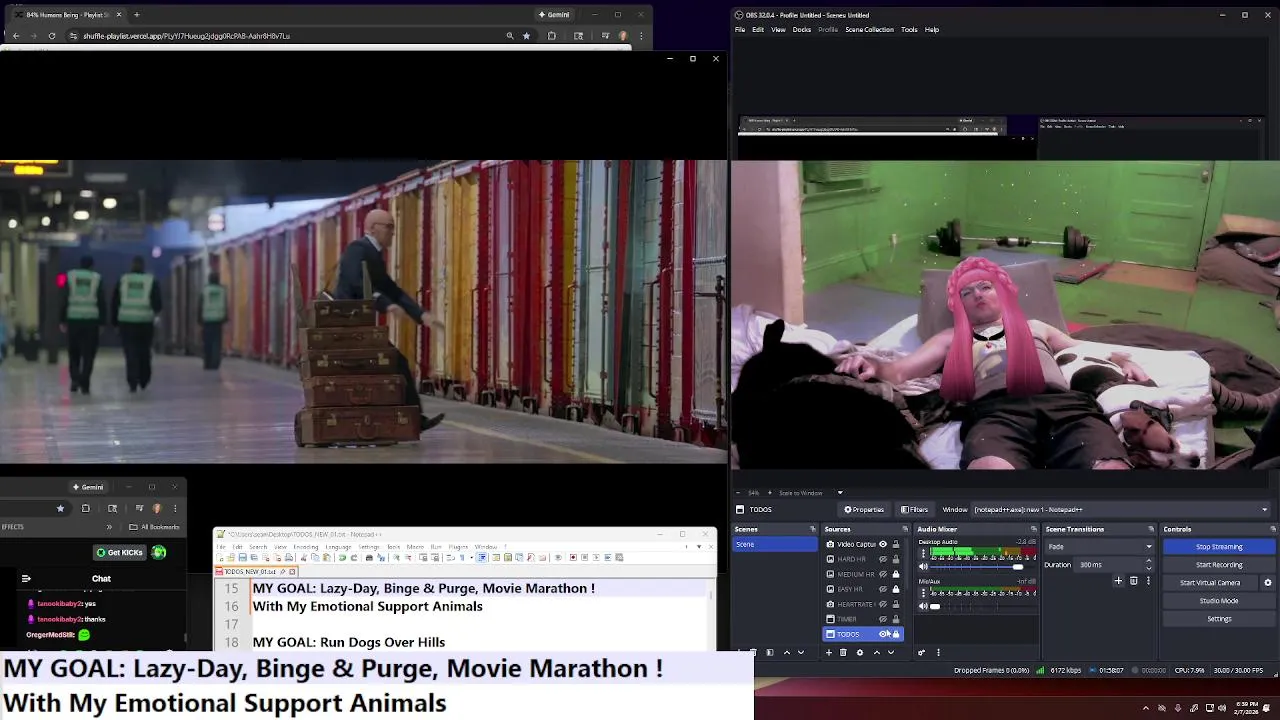Click Start Virtual Camera button
1280x720 pixels.
(x=1210, y=583)
